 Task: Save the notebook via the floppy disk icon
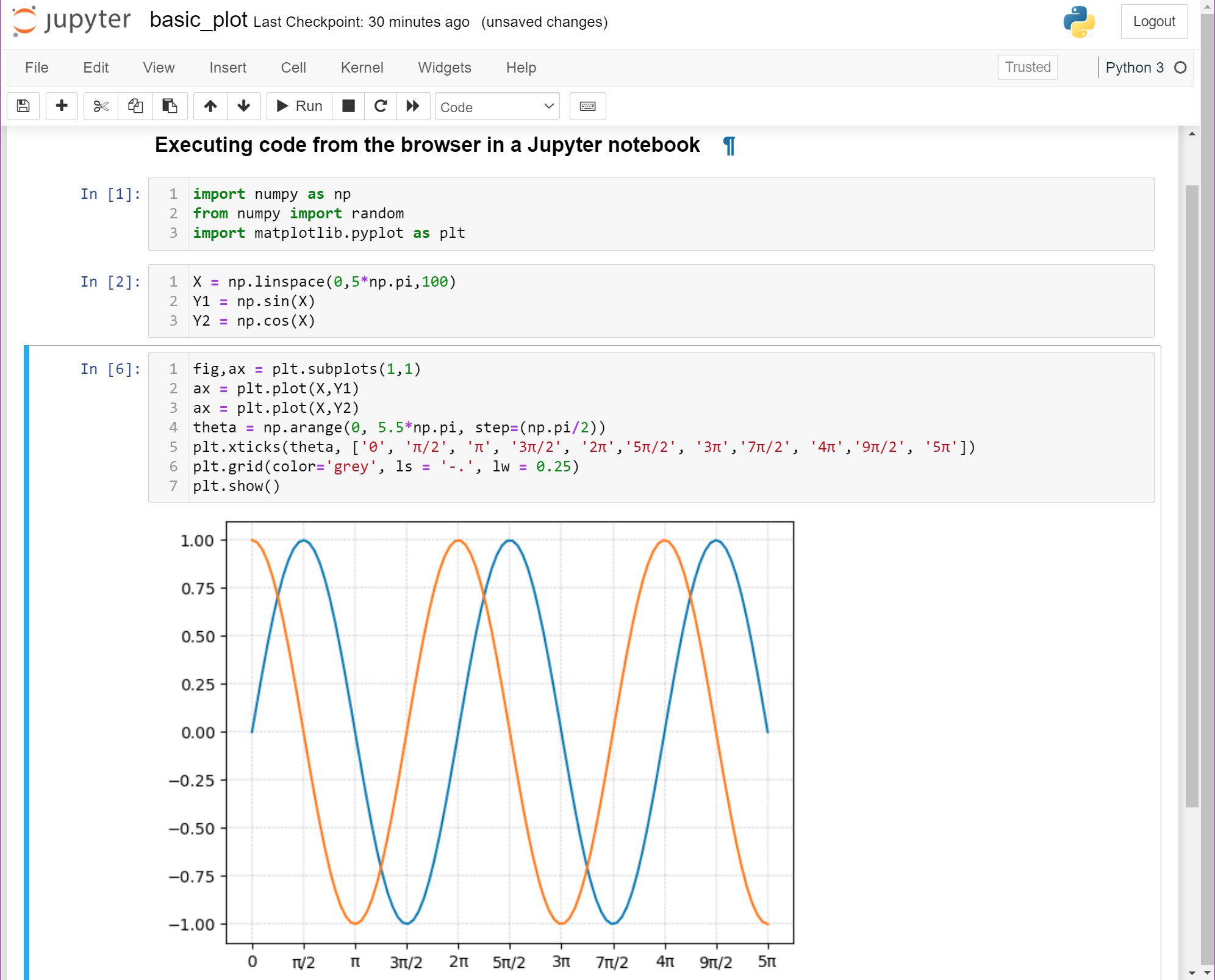[23, 106]
